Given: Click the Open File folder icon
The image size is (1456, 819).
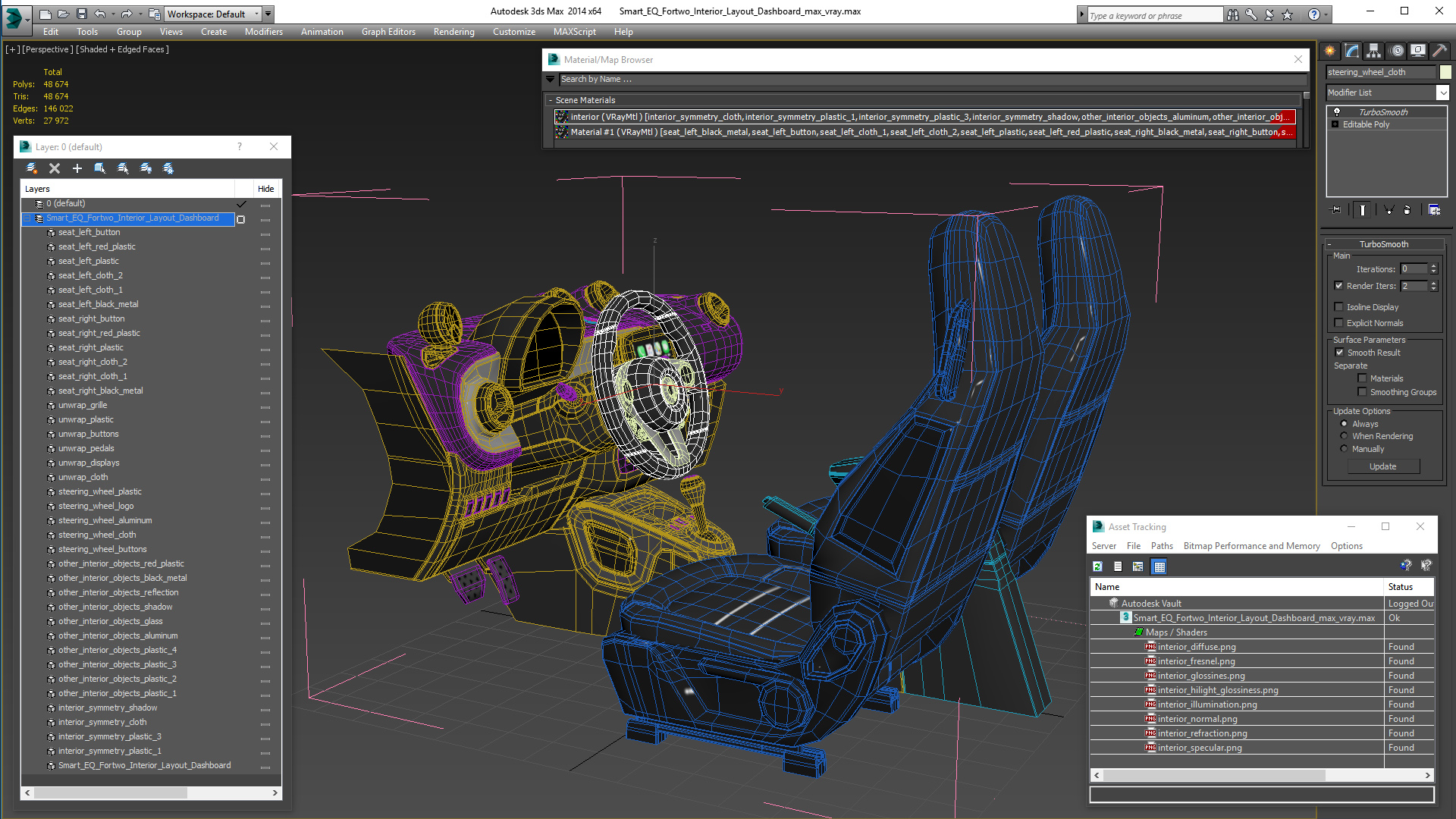Looking at the screenshot, I should coord(64,14).
